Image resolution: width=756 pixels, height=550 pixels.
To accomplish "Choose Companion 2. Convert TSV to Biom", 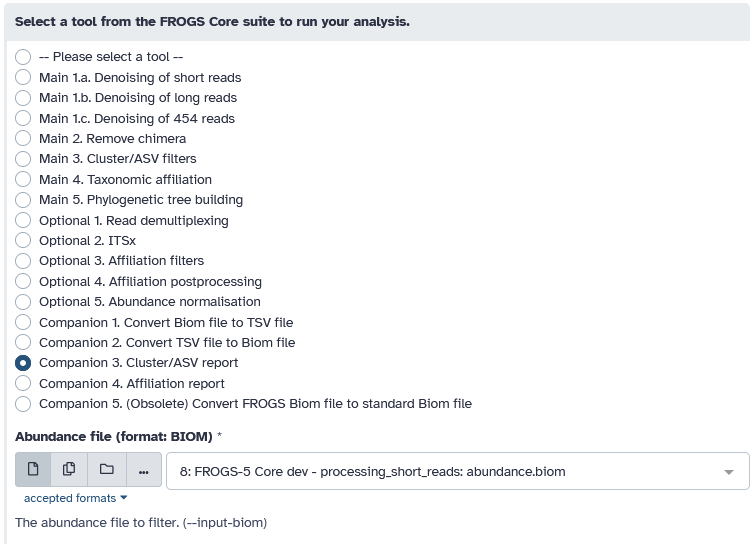I will point(23,342).
